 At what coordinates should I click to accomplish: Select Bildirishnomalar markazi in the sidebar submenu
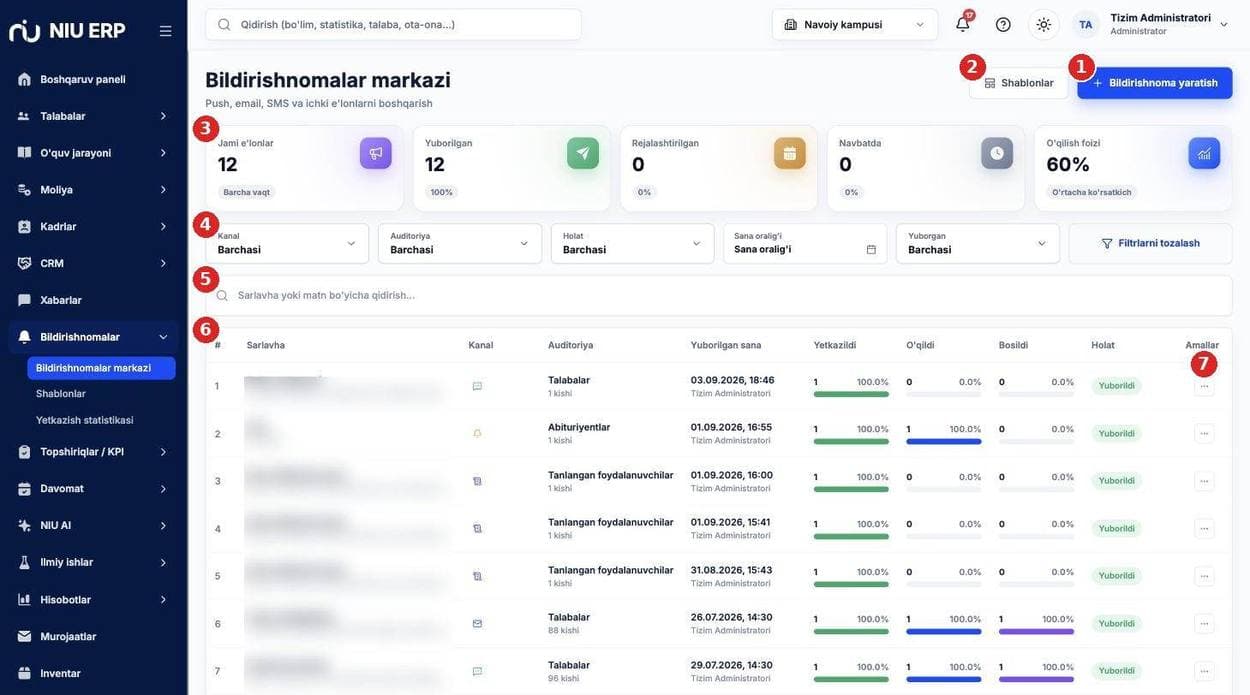click(x=102, y=368)
